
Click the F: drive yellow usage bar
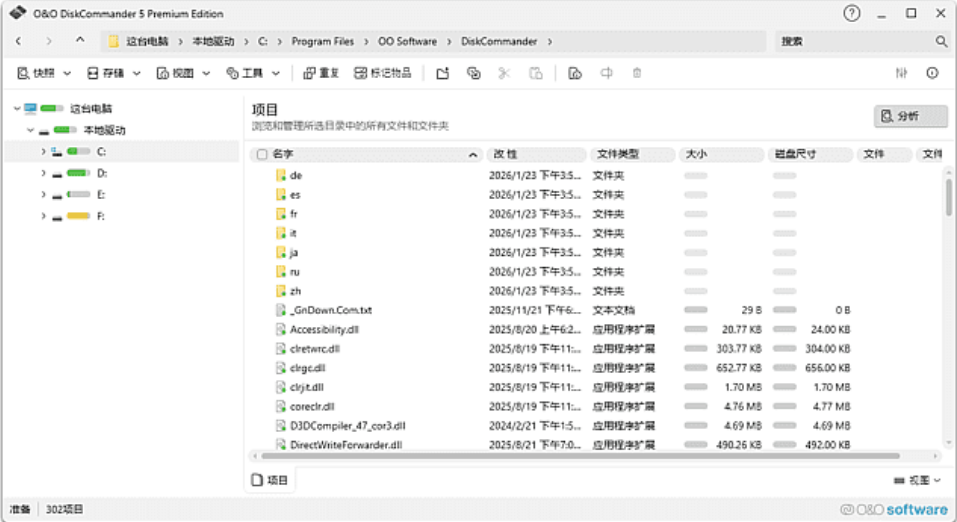pyautogui.click(x=78, y=216)
